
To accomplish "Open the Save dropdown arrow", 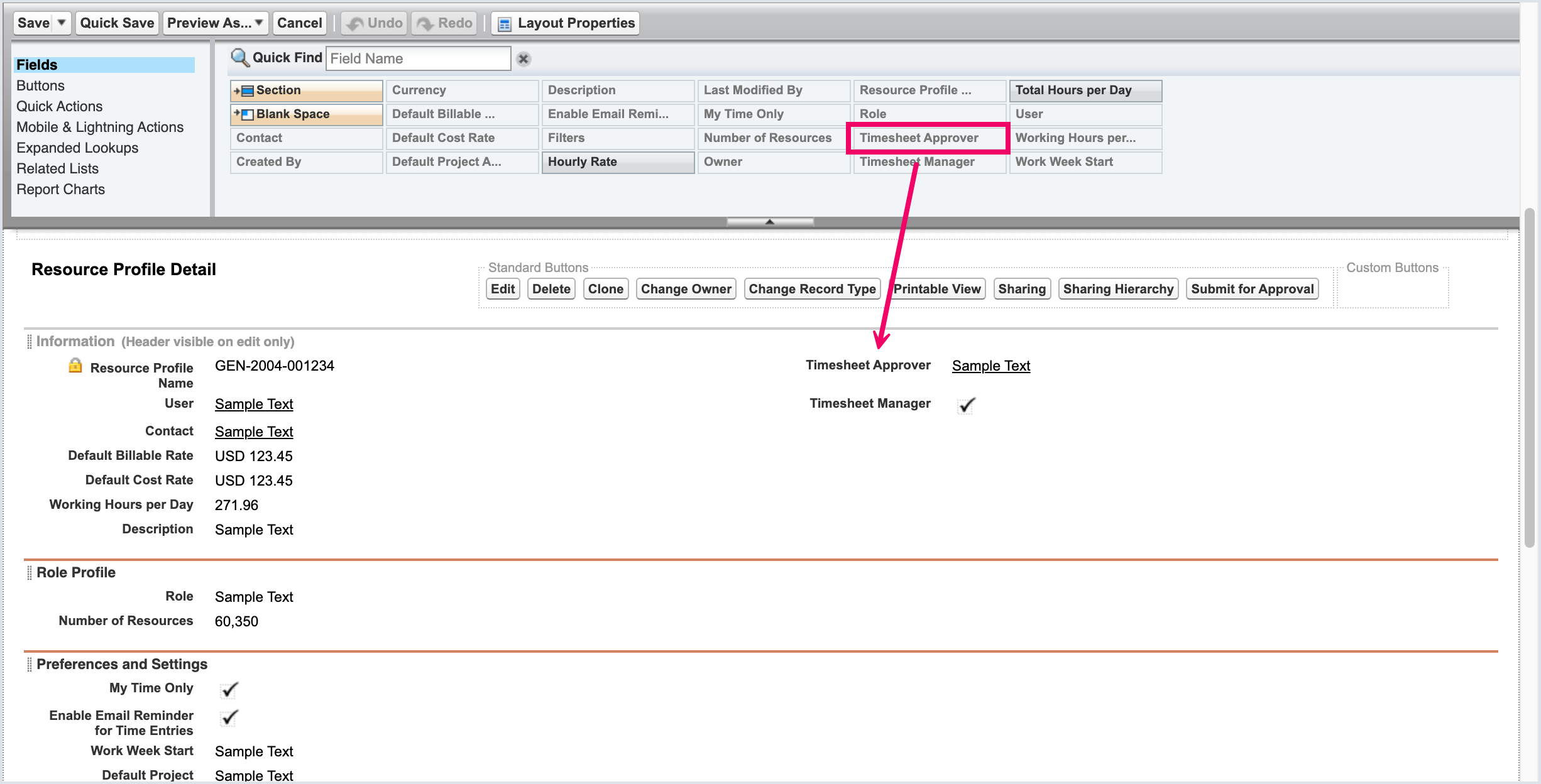I will tap(62, 23).
